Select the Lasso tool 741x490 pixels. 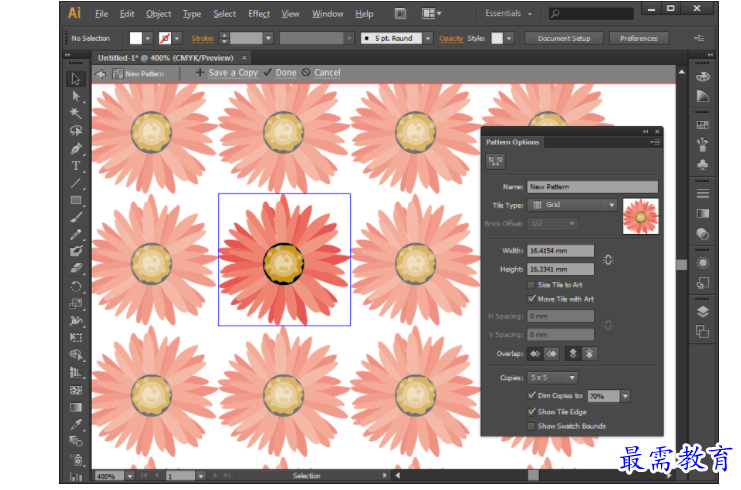pos(76,130)
